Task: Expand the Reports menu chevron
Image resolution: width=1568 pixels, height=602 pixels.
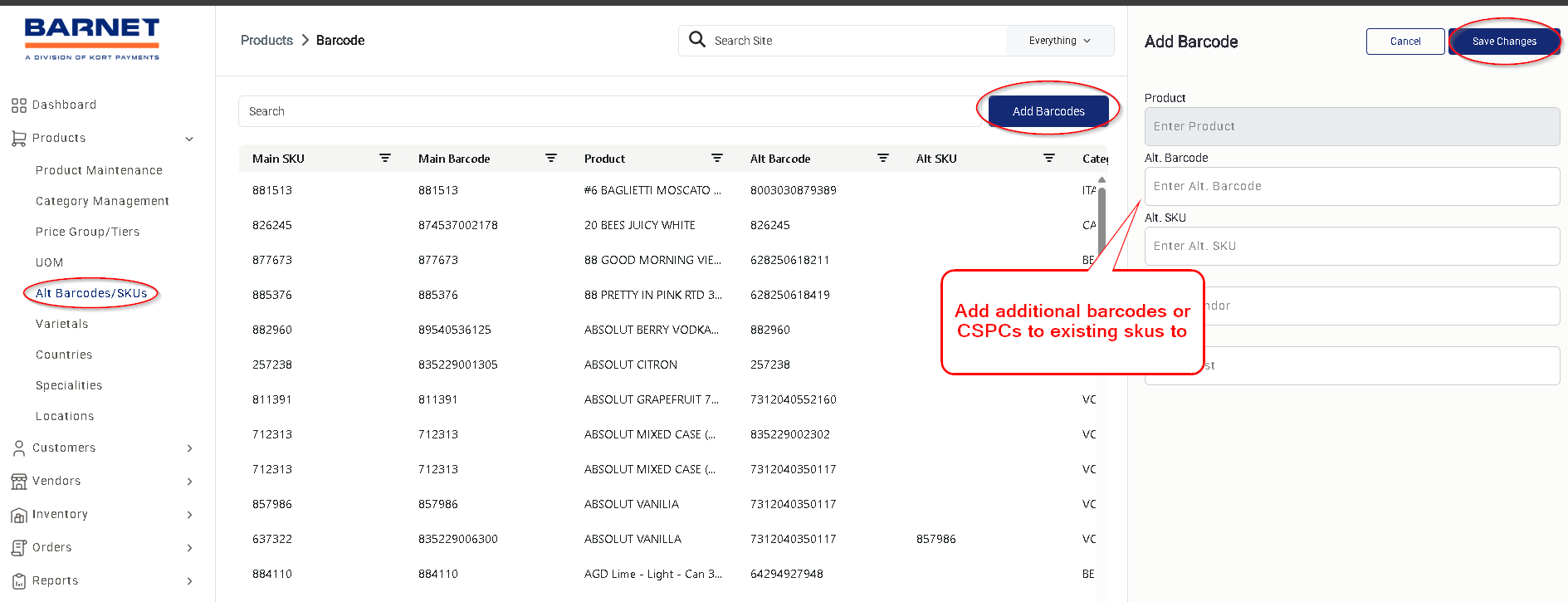Action: (189, 581)
